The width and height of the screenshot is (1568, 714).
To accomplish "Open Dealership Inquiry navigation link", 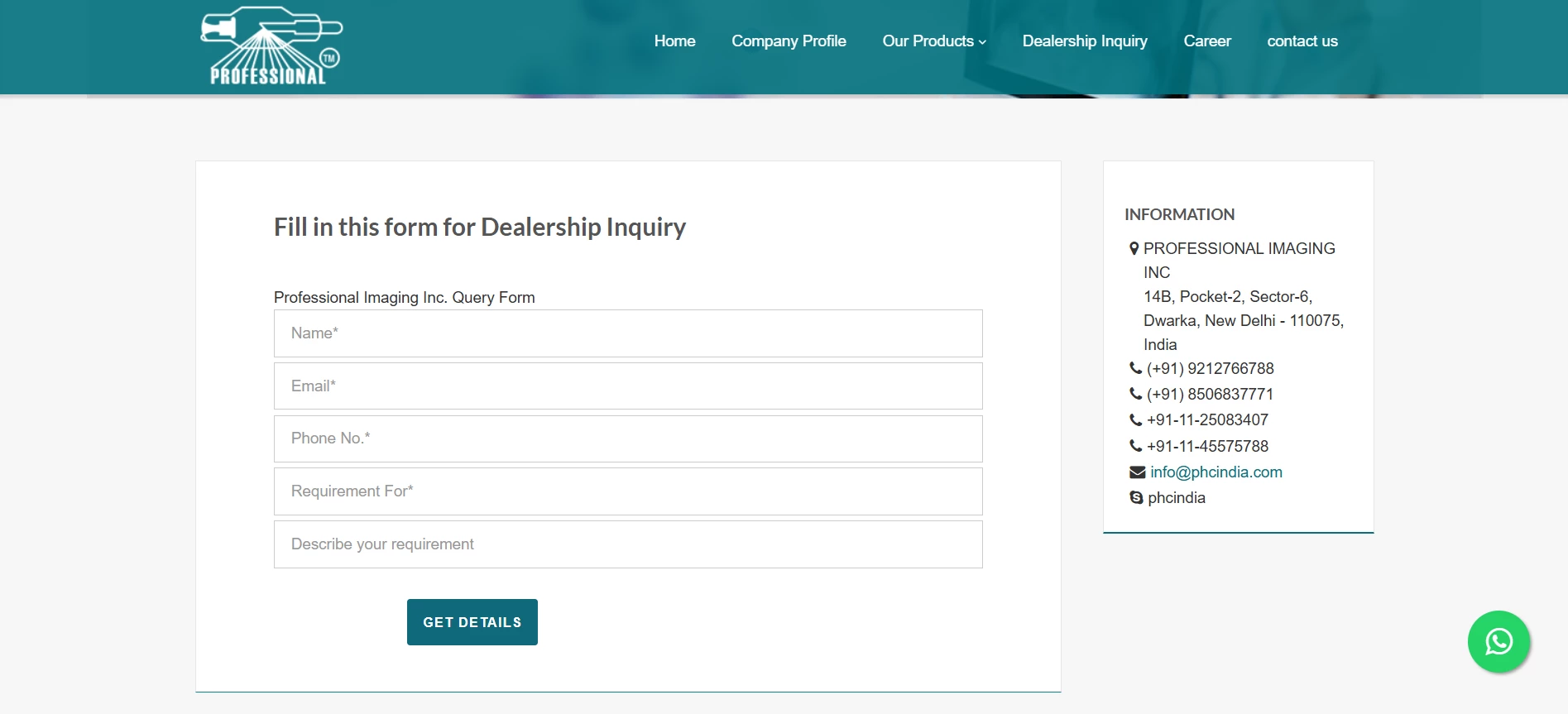I will (1085, 41).
